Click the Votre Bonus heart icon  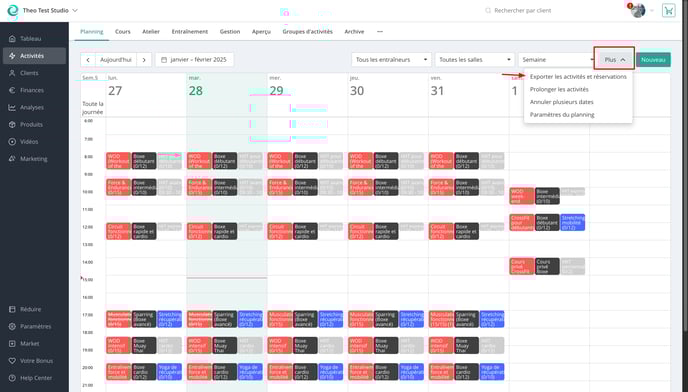click(12, 360)
